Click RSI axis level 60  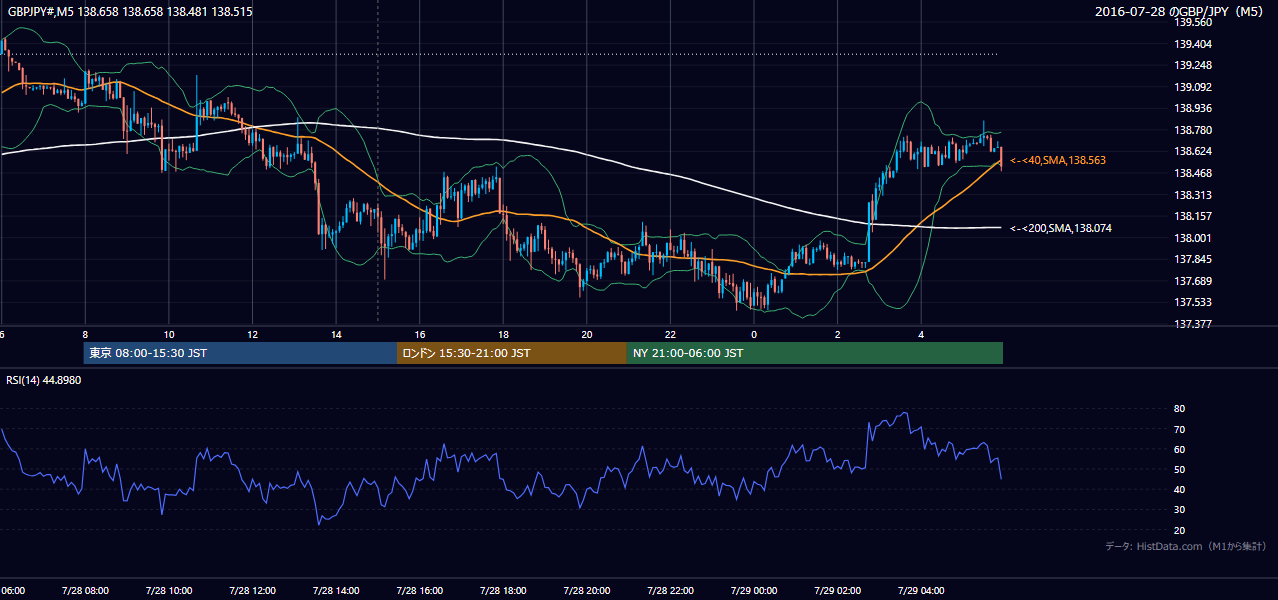pos(1180,449)
